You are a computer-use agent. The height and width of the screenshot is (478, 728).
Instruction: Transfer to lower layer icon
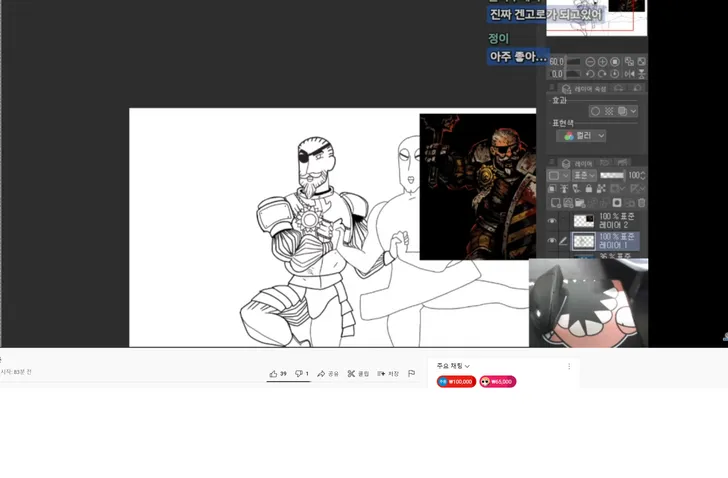click(592, 203)
